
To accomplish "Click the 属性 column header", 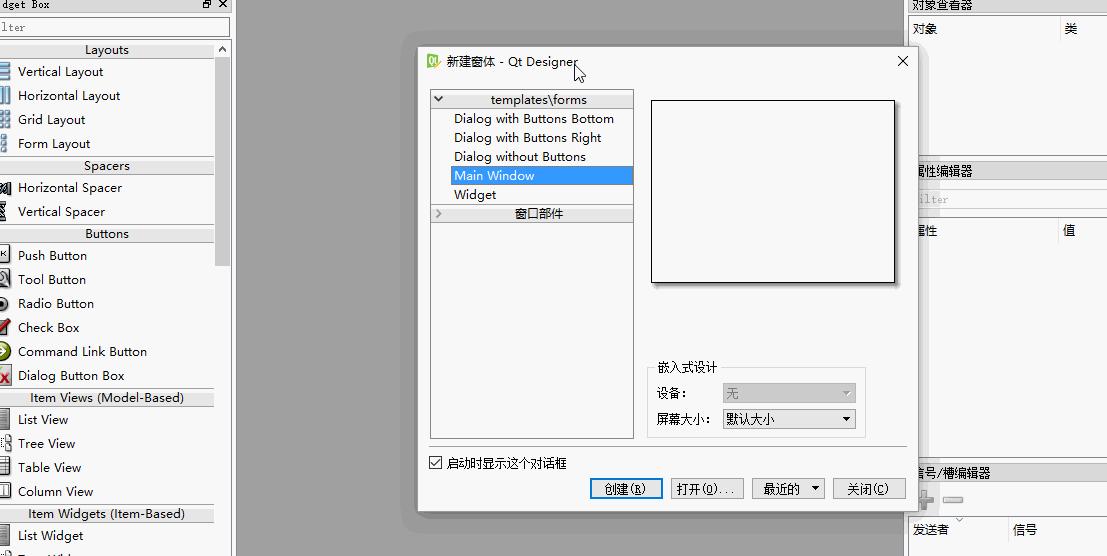I will [x=927, y=231].
